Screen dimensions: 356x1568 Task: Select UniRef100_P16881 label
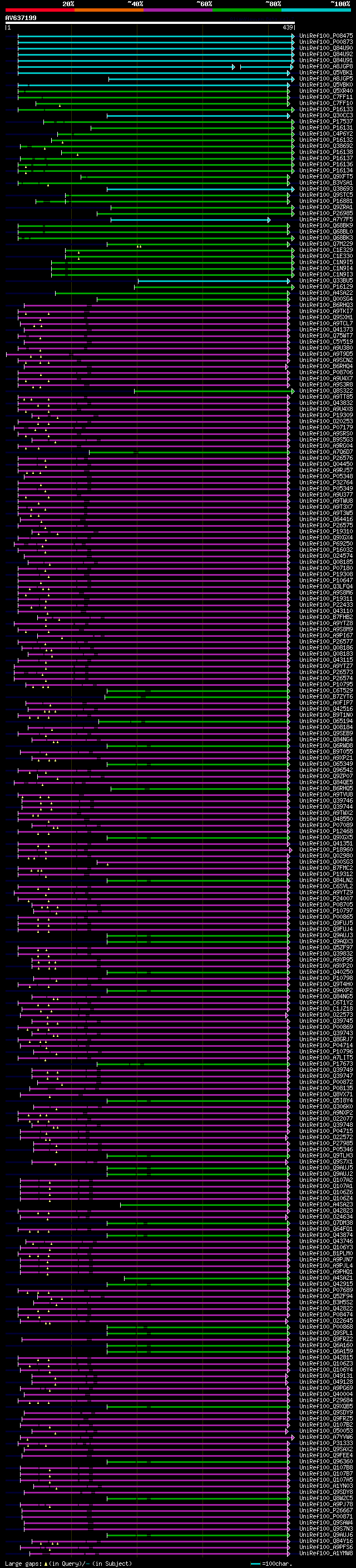point(326,201)
